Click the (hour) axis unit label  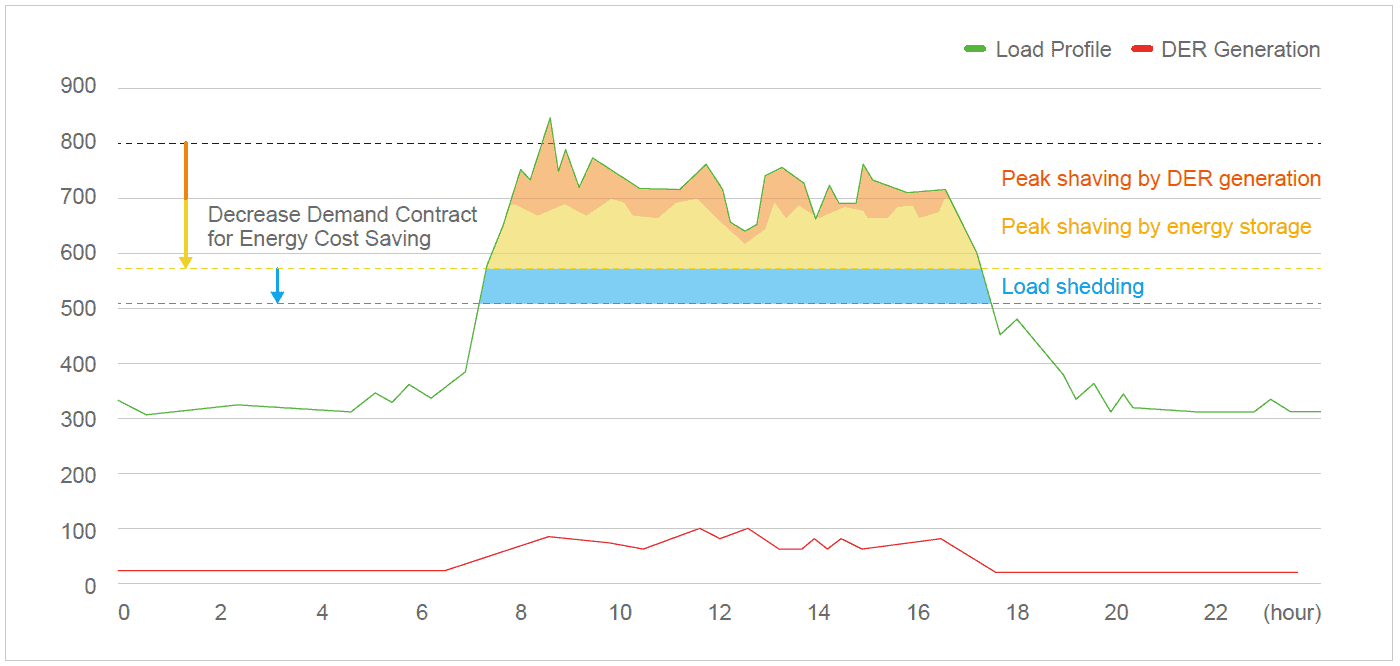(x=1291, y=613)
